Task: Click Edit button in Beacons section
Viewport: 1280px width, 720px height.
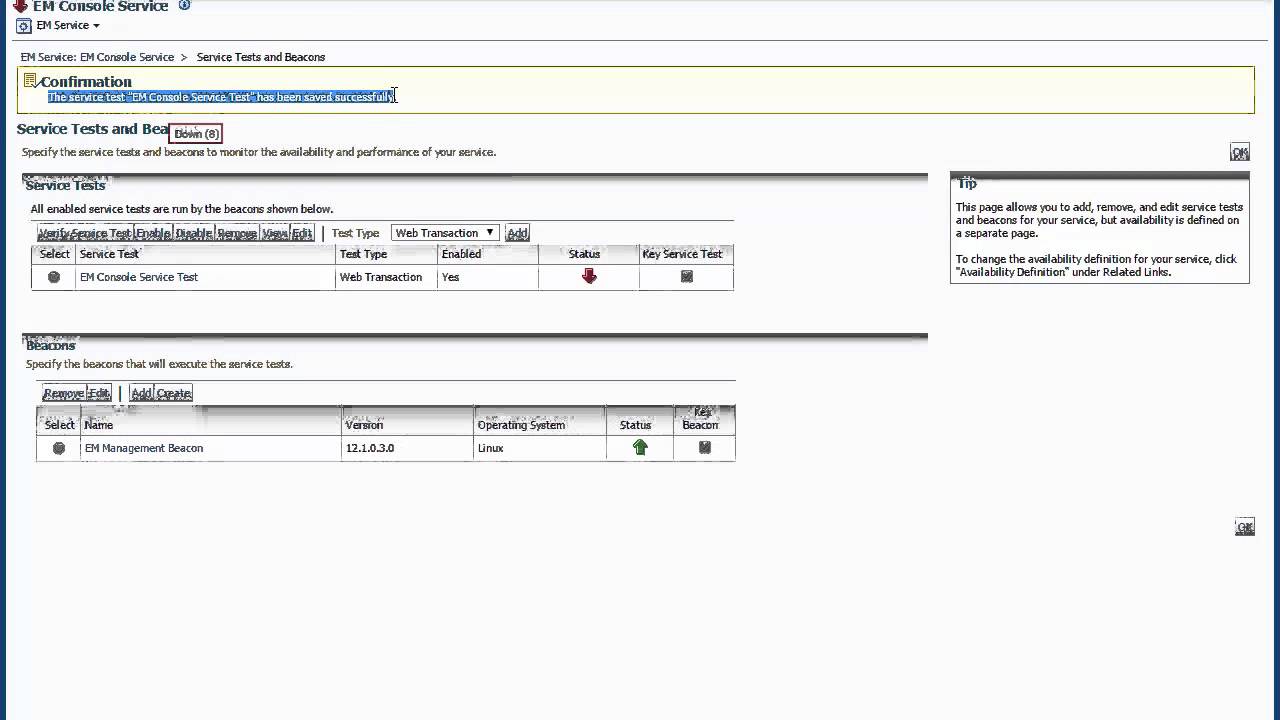Action: click(99, 393)
